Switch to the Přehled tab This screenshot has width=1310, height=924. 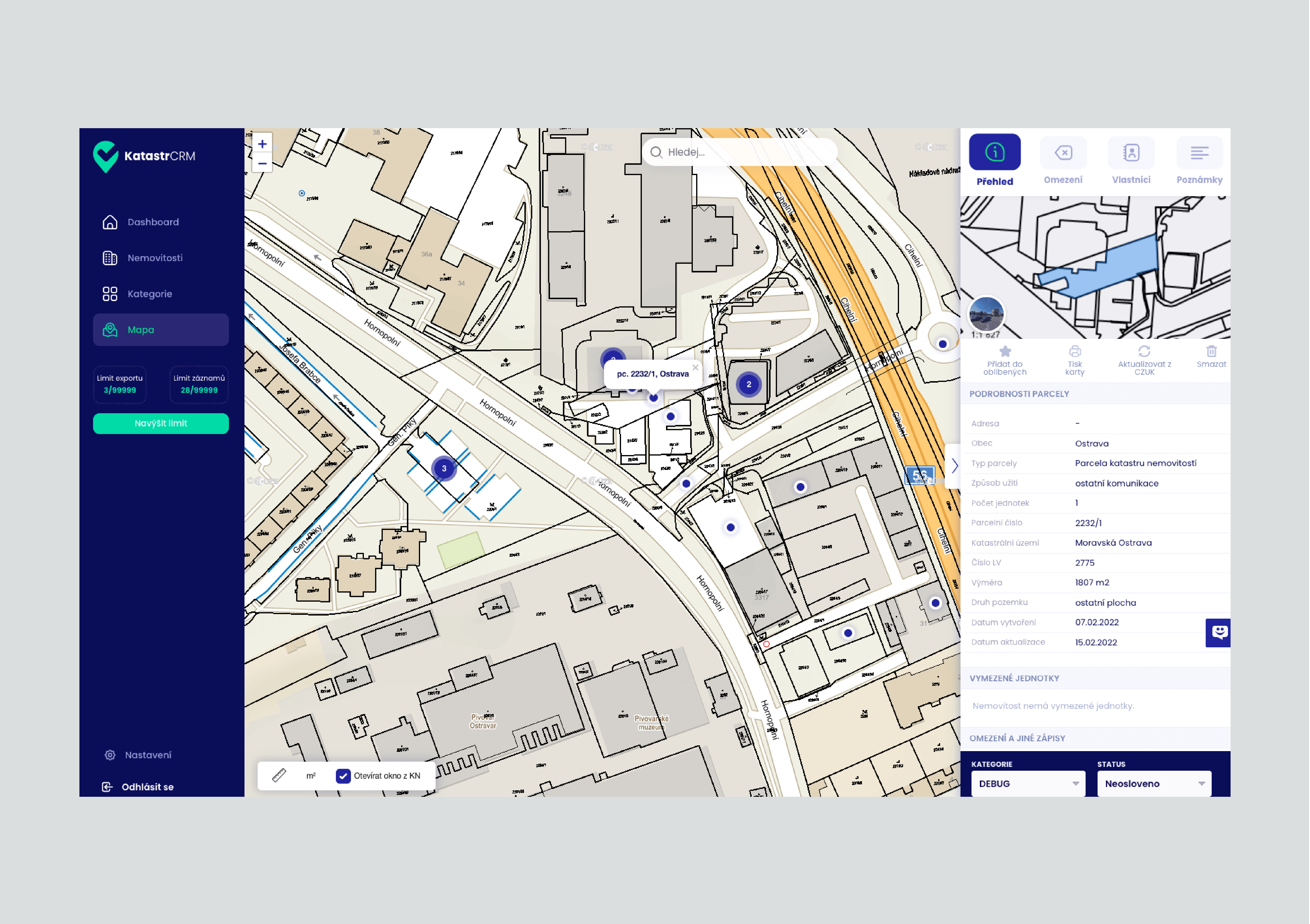tap(994, 160)
